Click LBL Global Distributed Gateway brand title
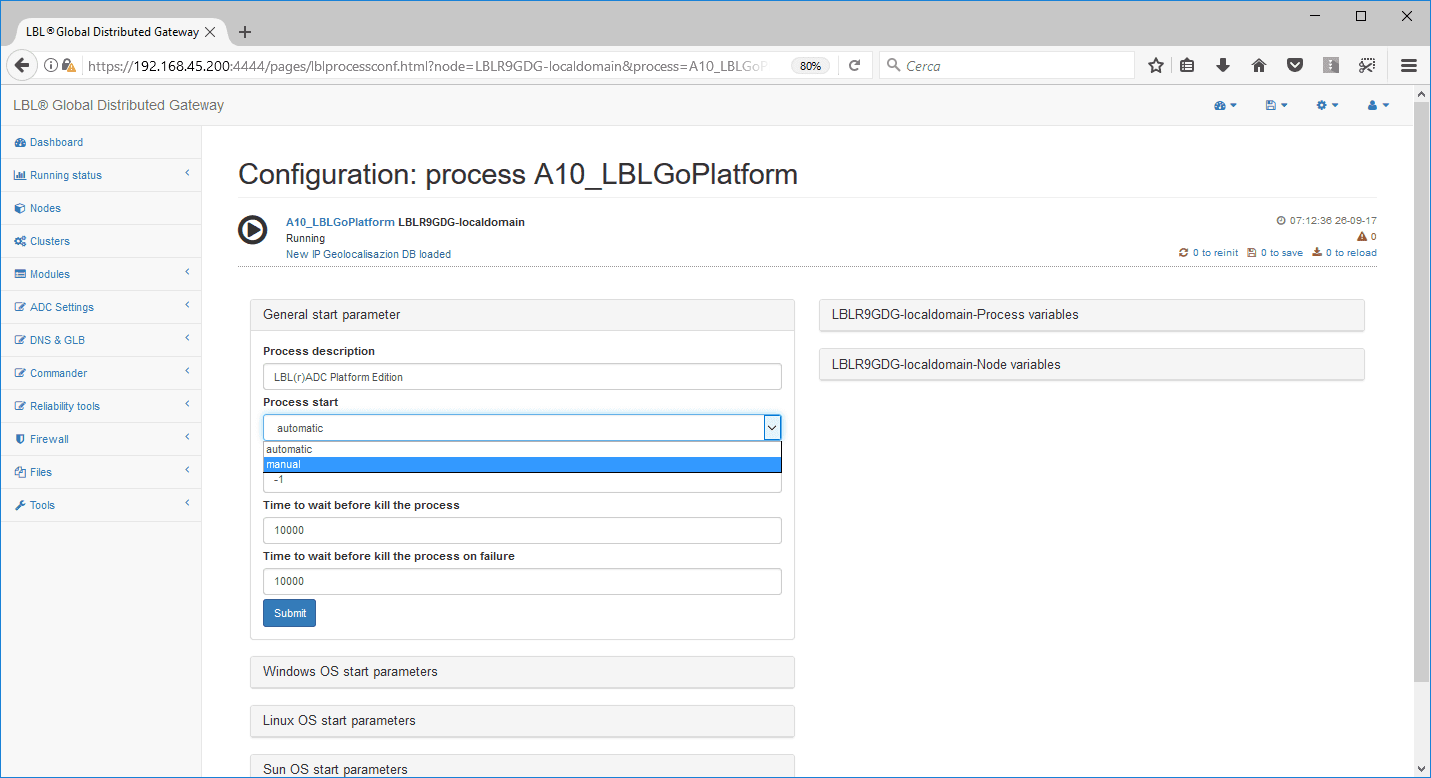The width and height of the screenshot is (1431, 778). tap(119, 105)
